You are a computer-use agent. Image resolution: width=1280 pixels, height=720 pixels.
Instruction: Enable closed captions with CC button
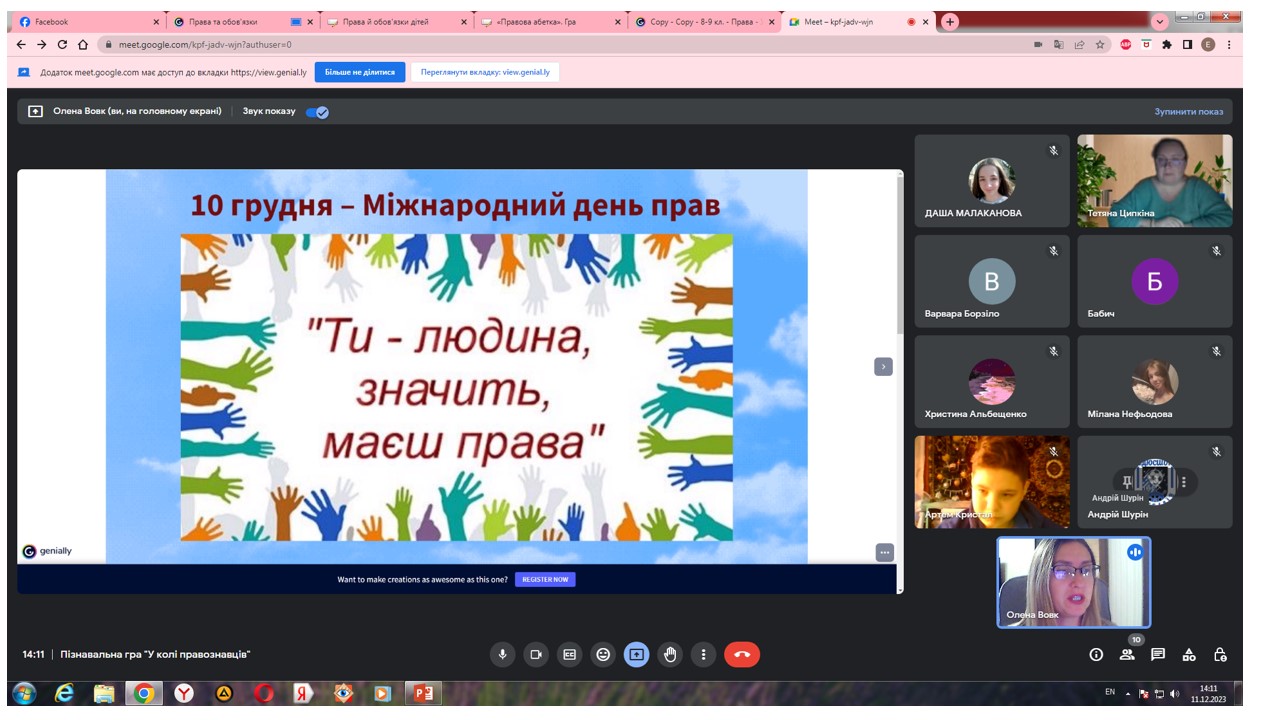click(x=570, y=655)
